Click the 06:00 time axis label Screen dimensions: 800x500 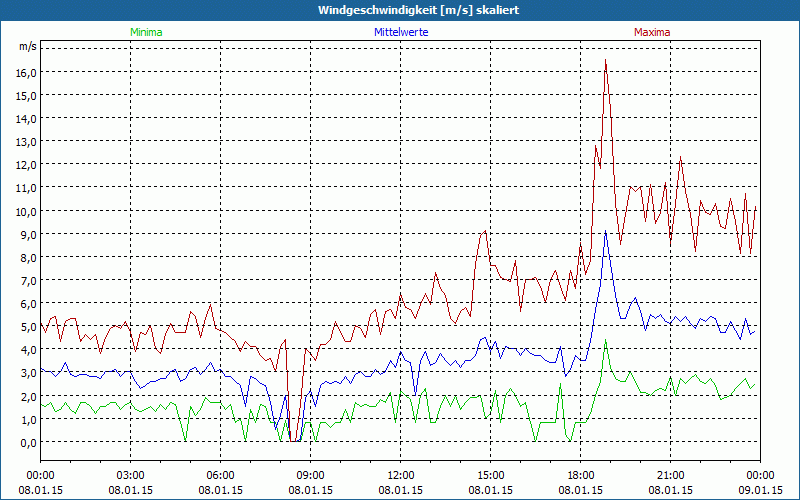click(220, 475)
